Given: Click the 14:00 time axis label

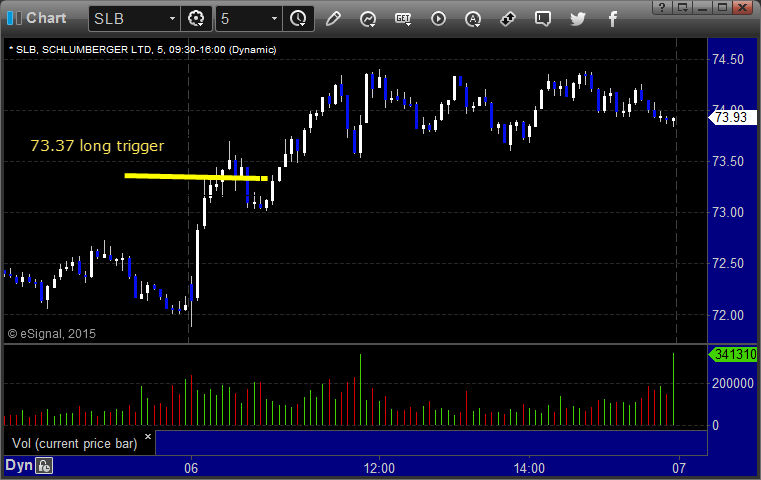Looking at the screenshot, I should click(x=529, y=468).
